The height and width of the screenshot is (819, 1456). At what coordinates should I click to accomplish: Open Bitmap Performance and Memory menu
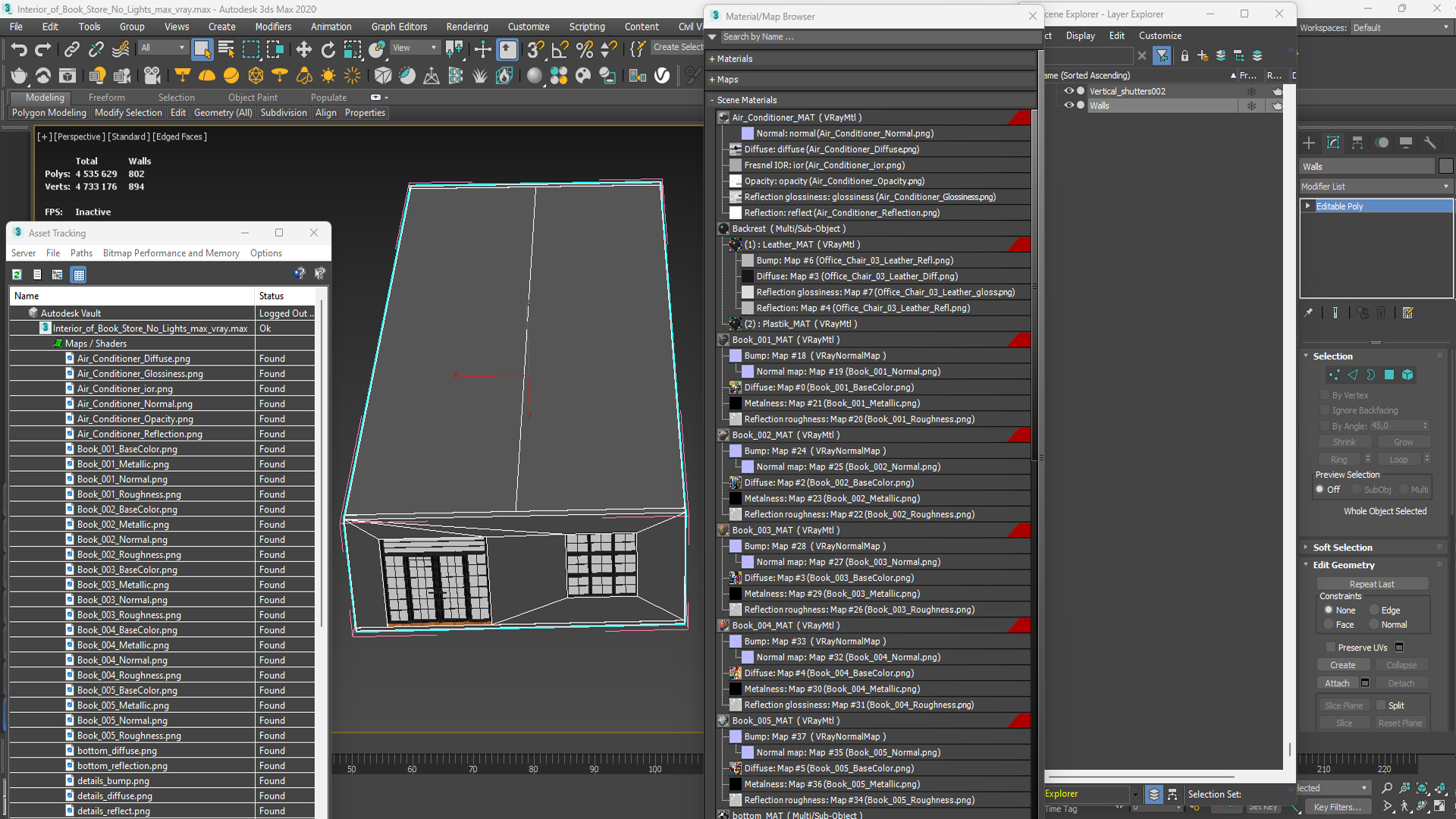click(171, 253)
